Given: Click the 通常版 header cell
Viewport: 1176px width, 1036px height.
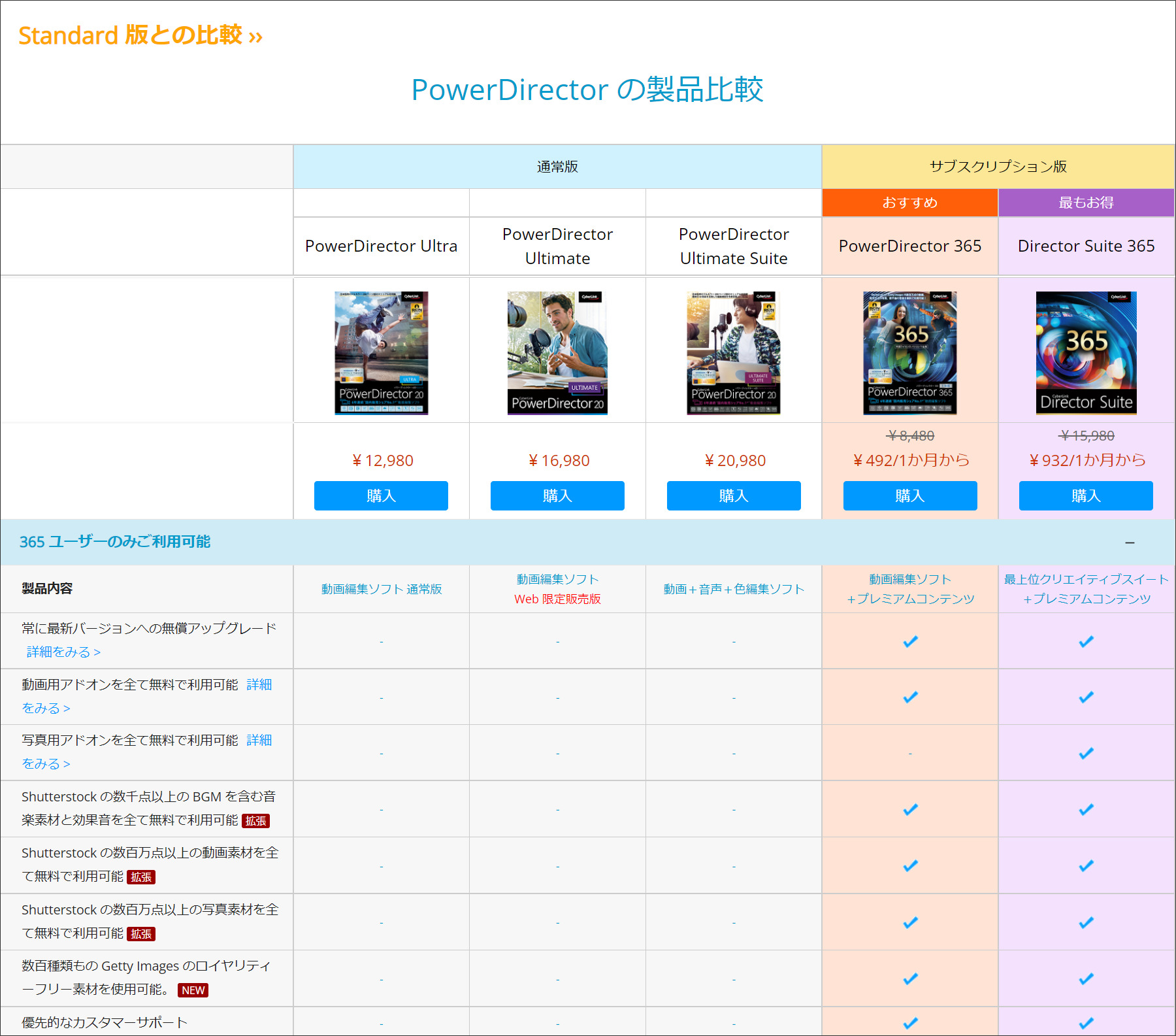Looking at the screenshot, I should (557, 167).
